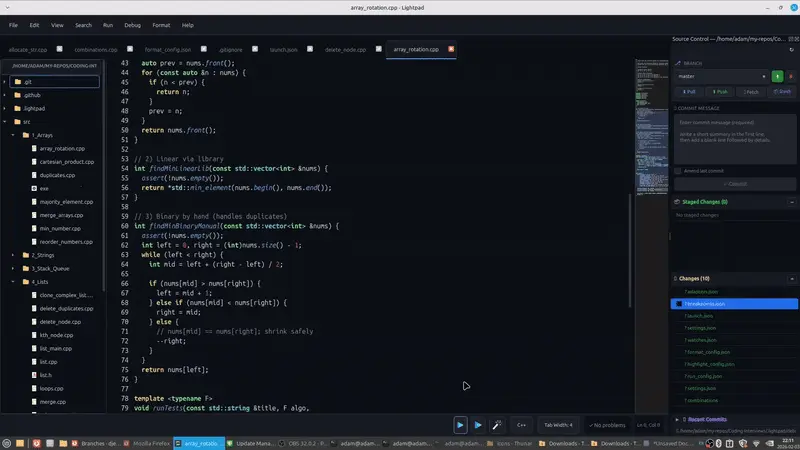
Task: Open the master branch dropdown
Action: click(721, 77)
